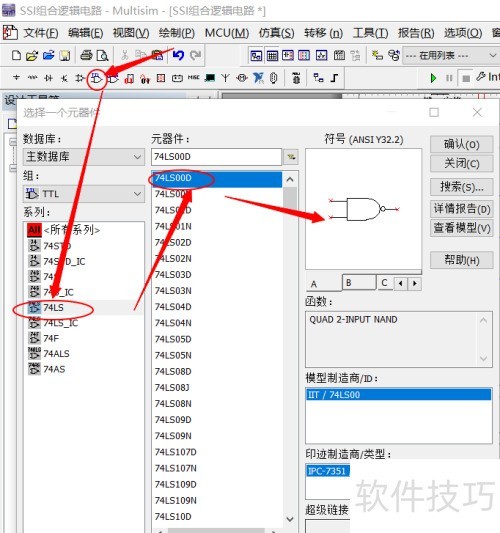Open the Place TTL component toolbar icon

(x=97, y=79)
